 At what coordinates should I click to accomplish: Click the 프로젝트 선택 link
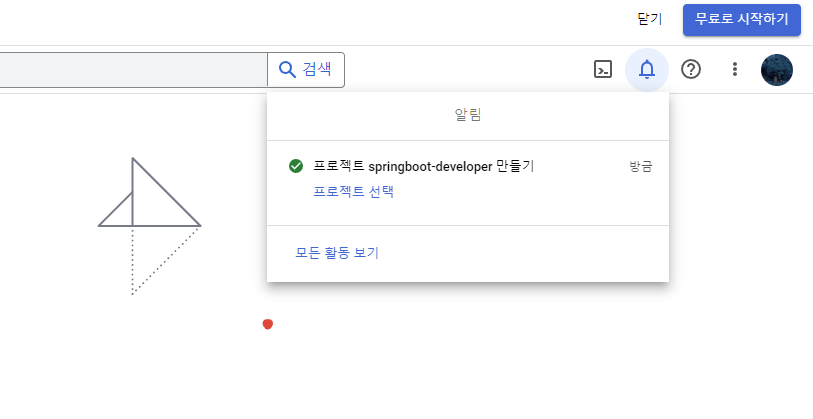tap(354, 191)
